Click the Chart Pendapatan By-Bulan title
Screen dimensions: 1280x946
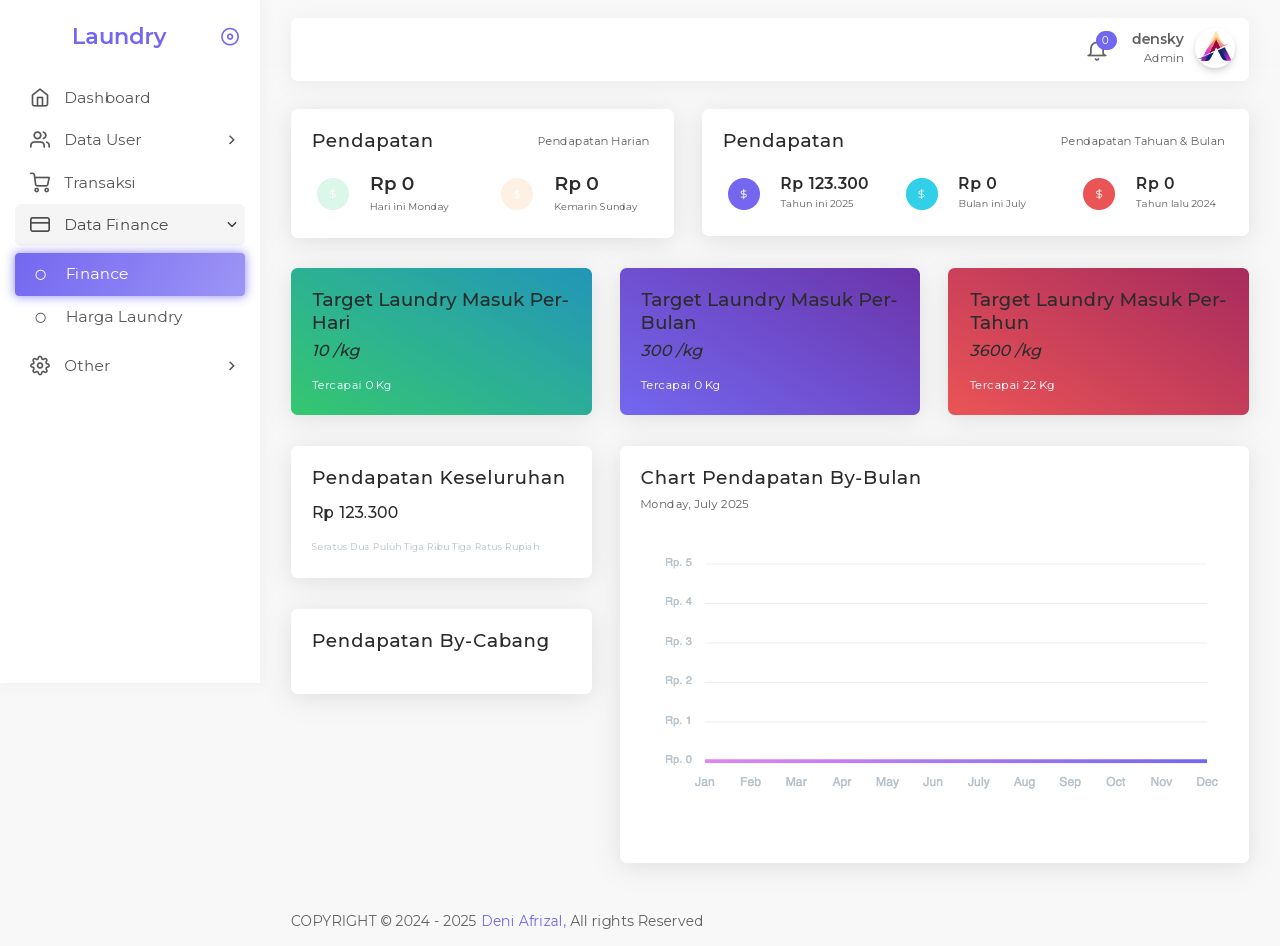(781, 478)
